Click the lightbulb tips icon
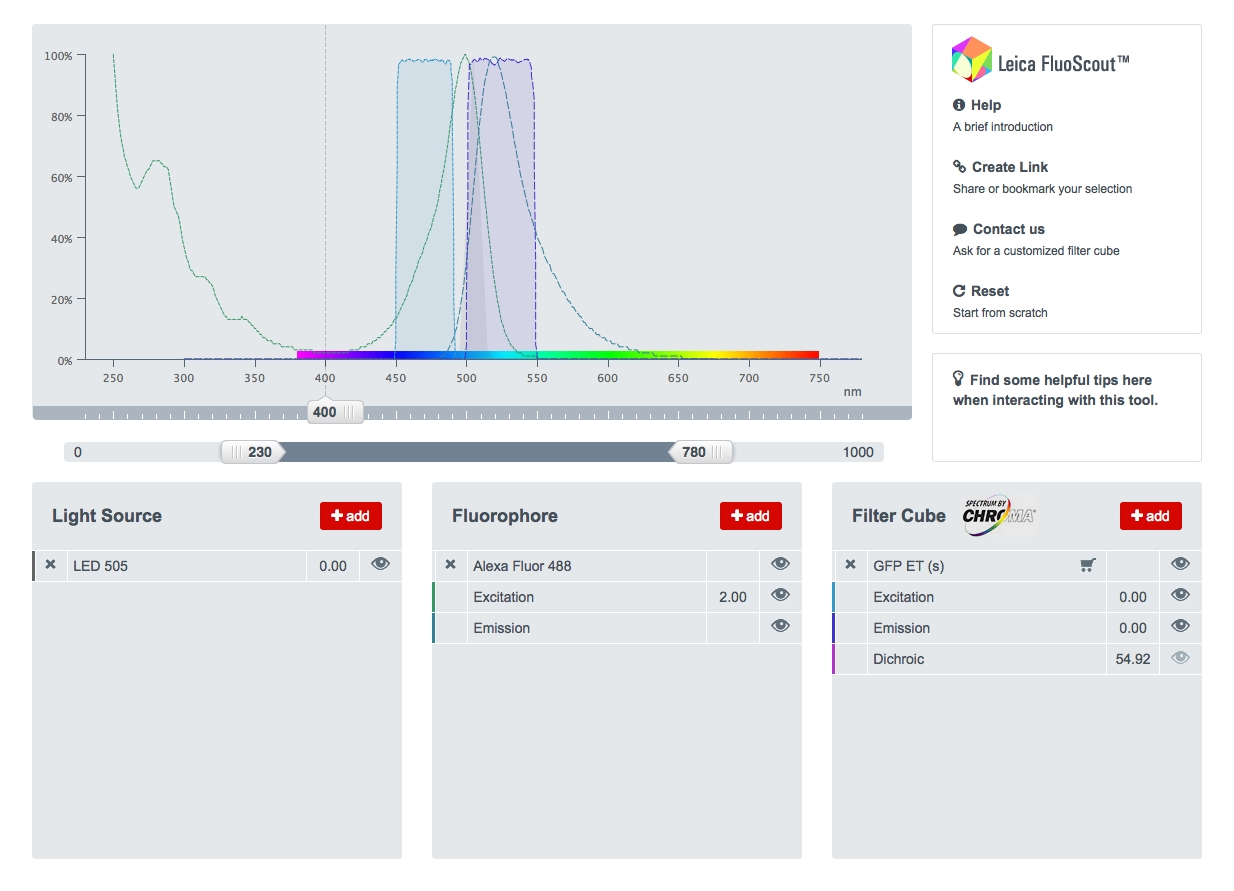 [958, 380]
